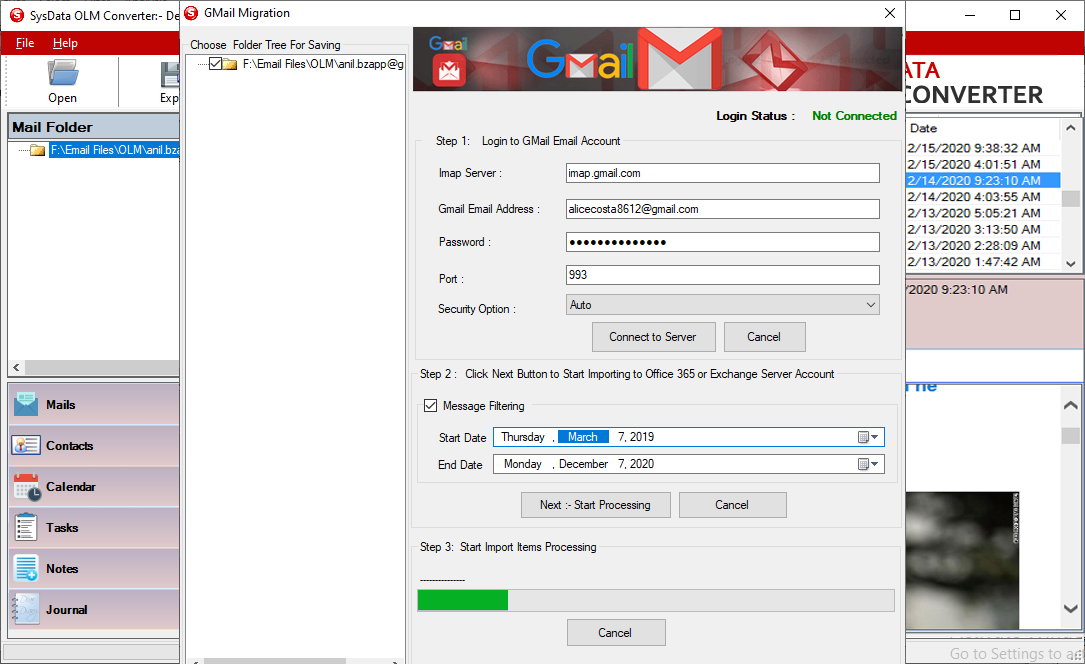Open the Start Date calendar picker icon

pyautogui.click(x=868, y=437)
